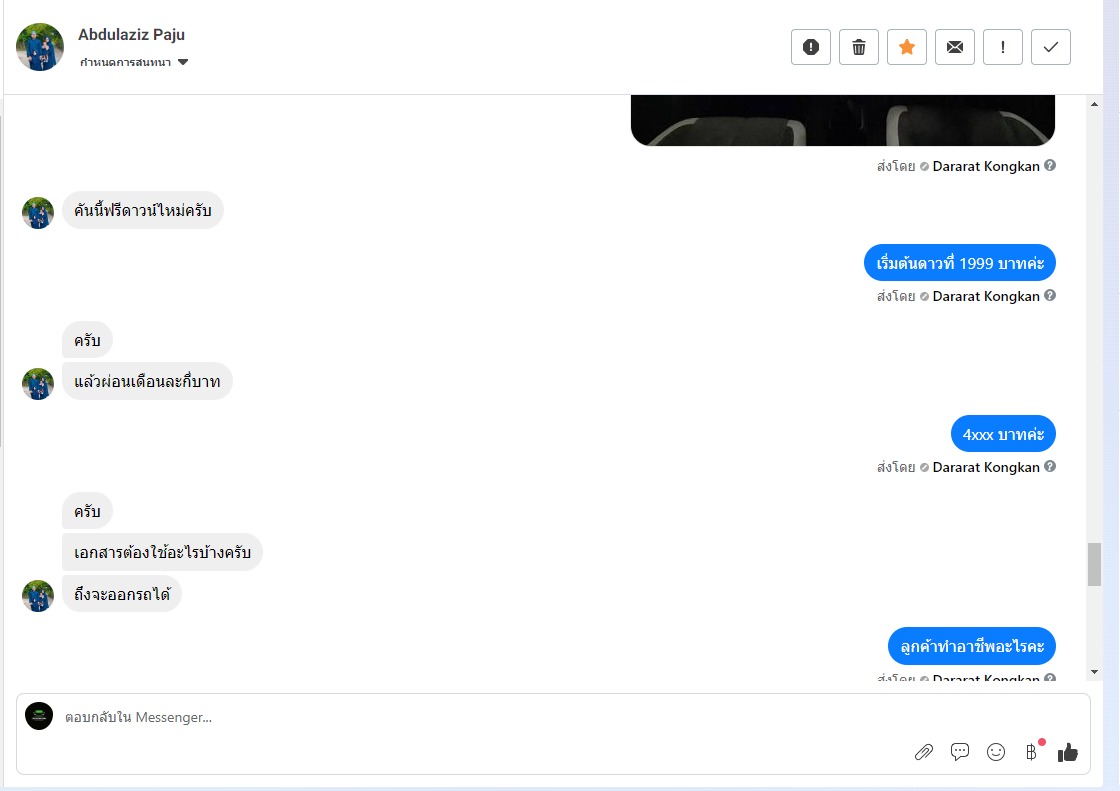Mark conversation as spam with octagon icon
The height and width of the screenshot is (791, 1120).
point(811,47)
